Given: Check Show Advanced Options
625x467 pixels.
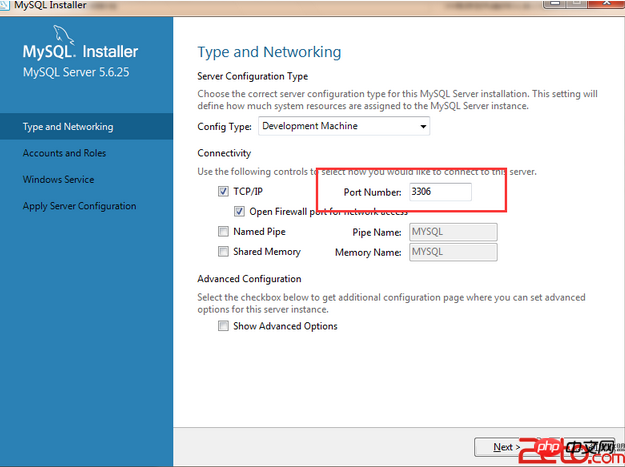Looking at the screenshot, I should [223, 326].
